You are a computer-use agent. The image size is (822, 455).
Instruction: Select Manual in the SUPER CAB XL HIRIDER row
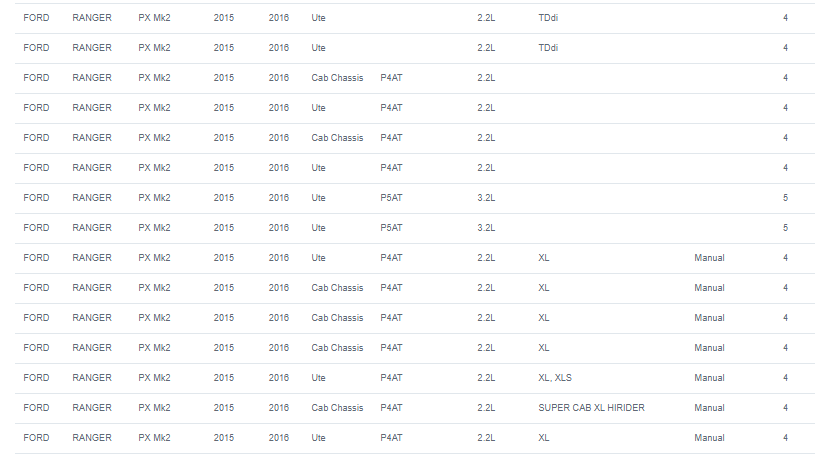(709, 408)
